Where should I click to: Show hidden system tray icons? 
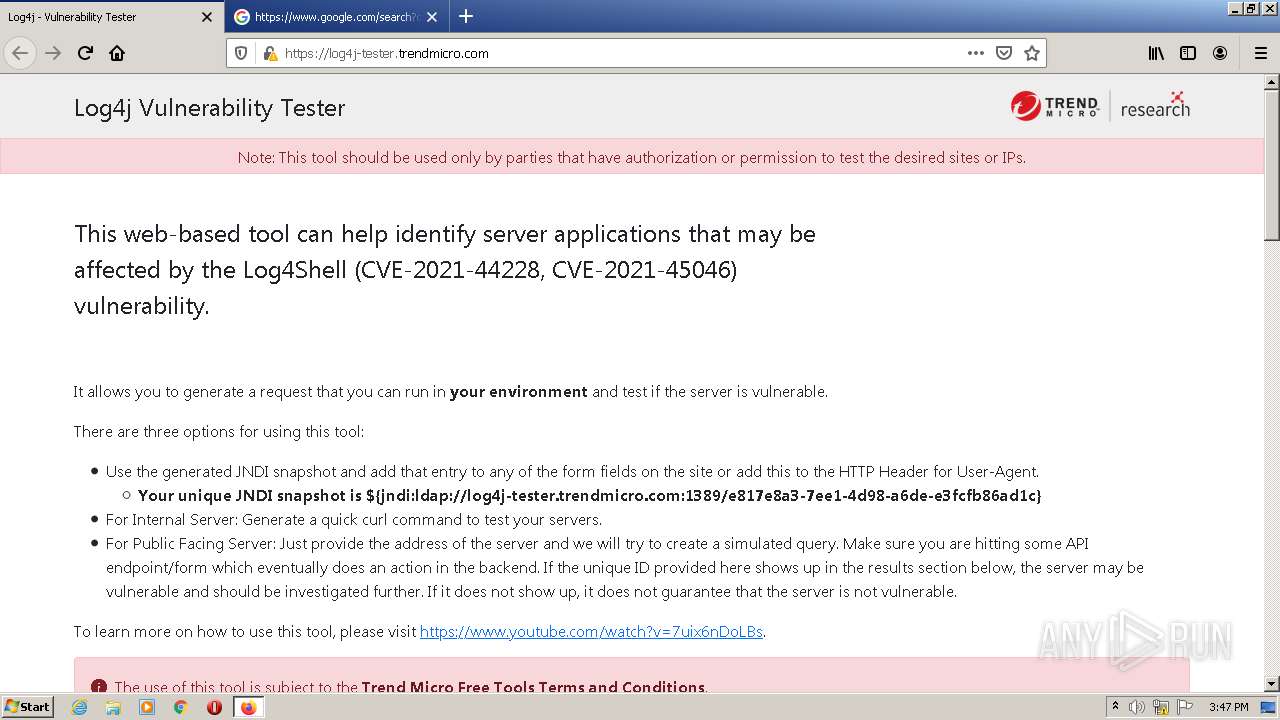coord(1115,707)
